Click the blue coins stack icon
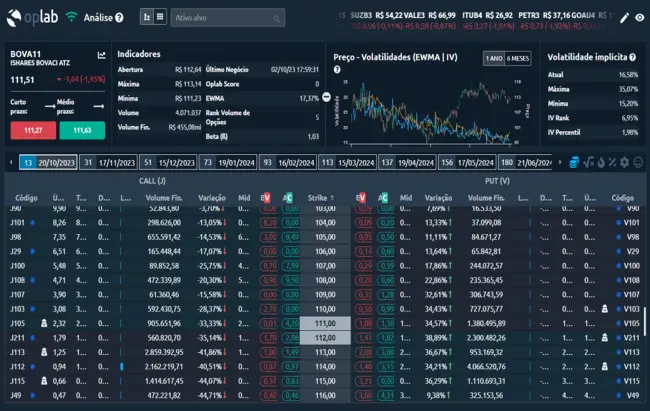Screen dimensions: 650x411 [574, 162]
